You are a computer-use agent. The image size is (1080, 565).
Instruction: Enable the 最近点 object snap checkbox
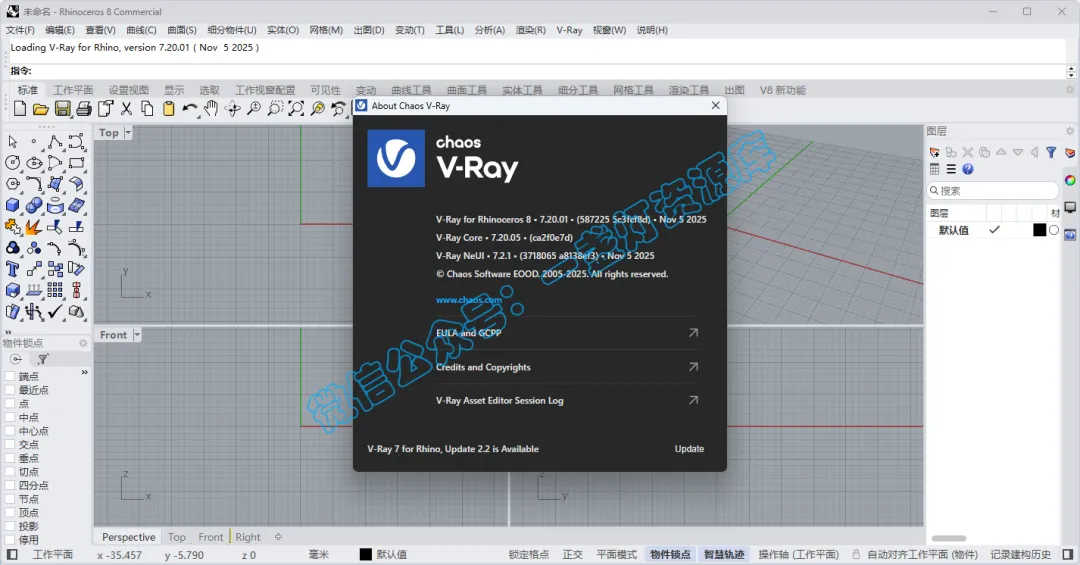(x=10, y=390)
